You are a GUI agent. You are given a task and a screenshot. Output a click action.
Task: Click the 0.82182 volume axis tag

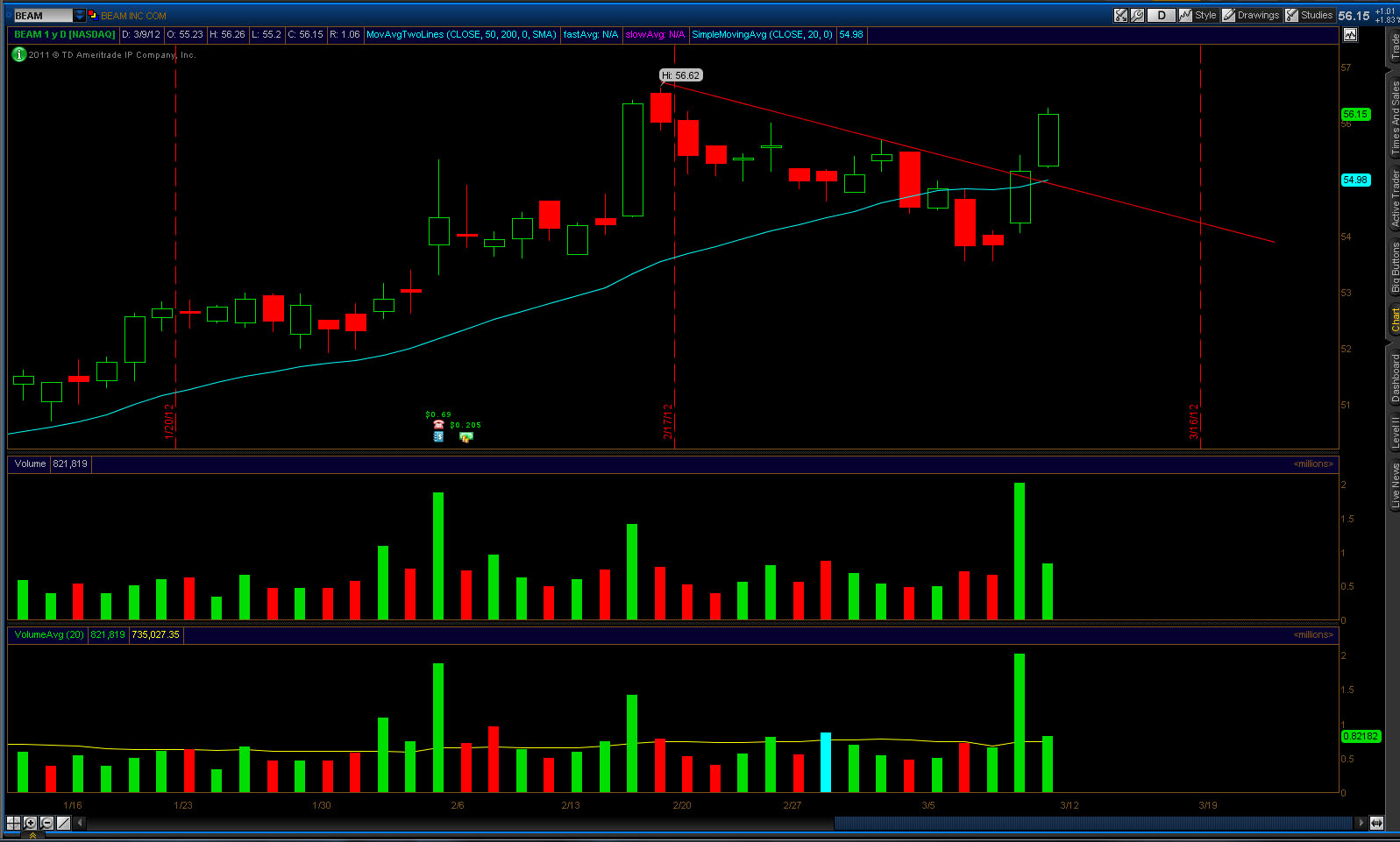point(1361,736)
